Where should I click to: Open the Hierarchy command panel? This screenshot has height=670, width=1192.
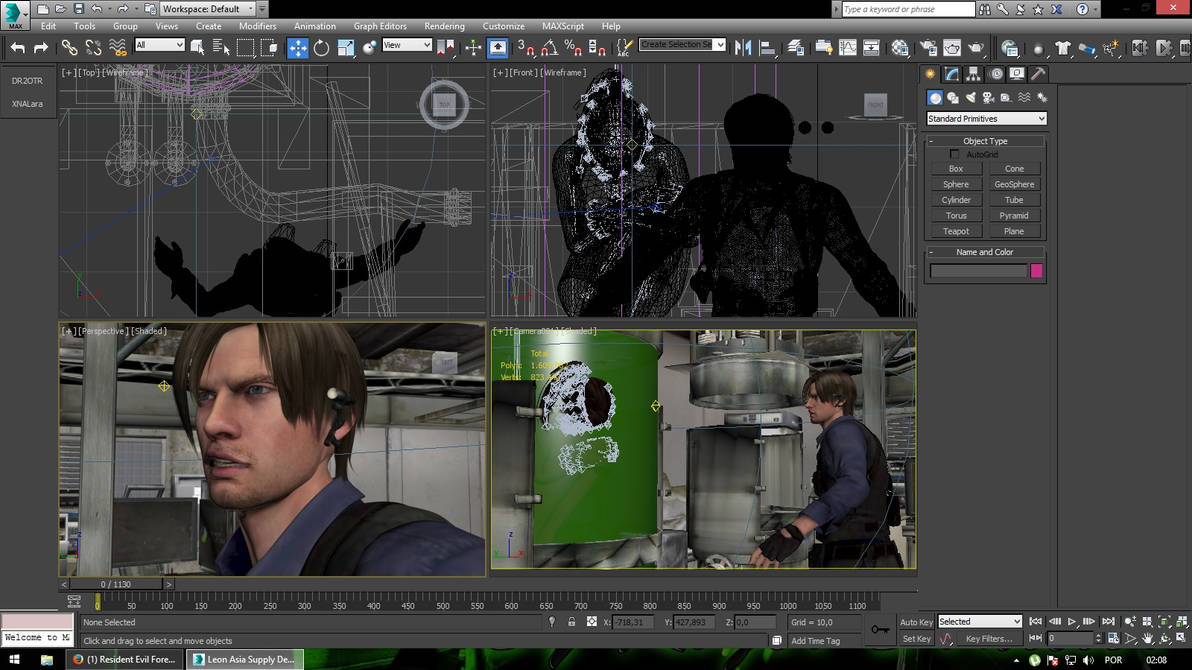coord(973,73)
